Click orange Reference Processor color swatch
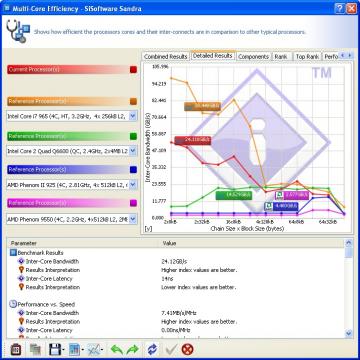 pyautogui.click(x=133, y=101)
